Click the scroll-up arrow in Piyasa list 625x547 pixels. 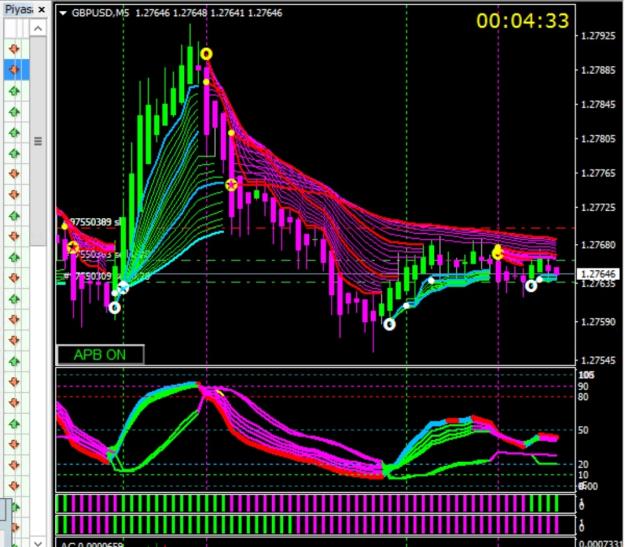38,28
